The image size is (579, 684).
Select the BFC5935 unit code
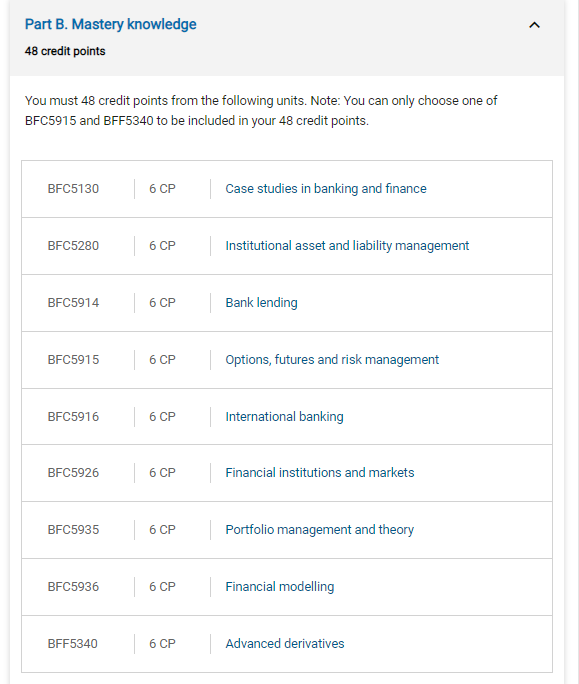click(73, 530)
